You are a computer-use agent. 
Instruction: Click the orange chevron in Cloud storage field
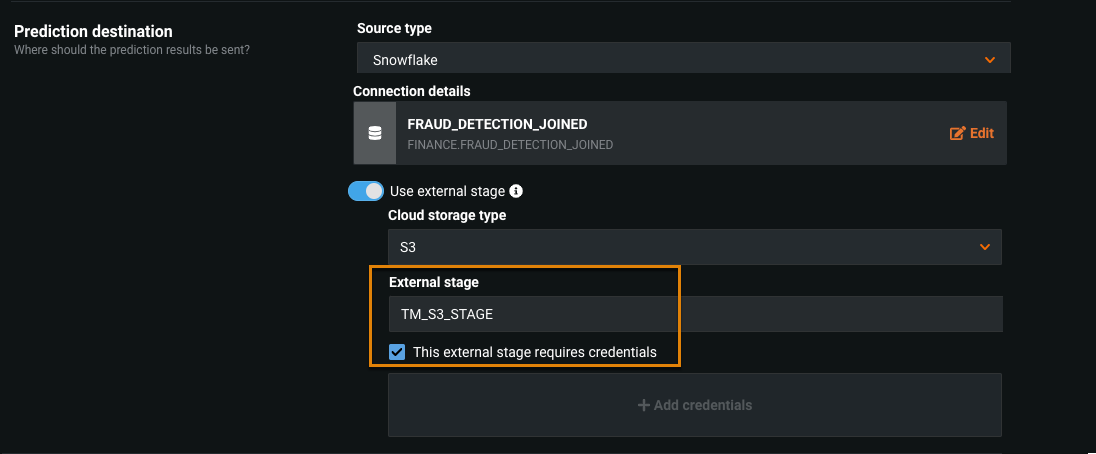click(985, 247)
